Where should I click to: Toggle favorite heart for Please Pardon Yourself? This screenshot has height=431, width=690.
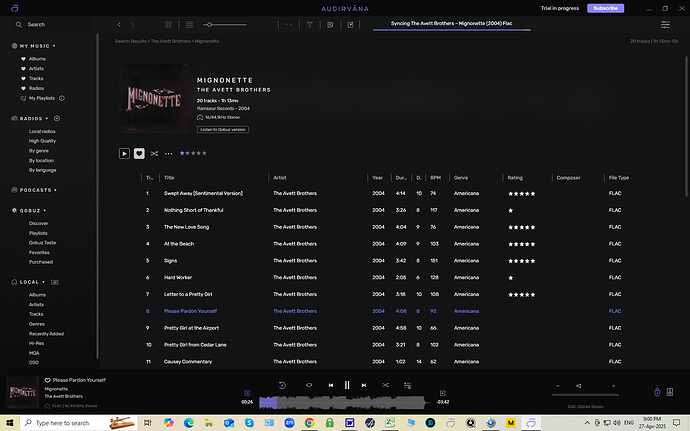pos(48,380)
